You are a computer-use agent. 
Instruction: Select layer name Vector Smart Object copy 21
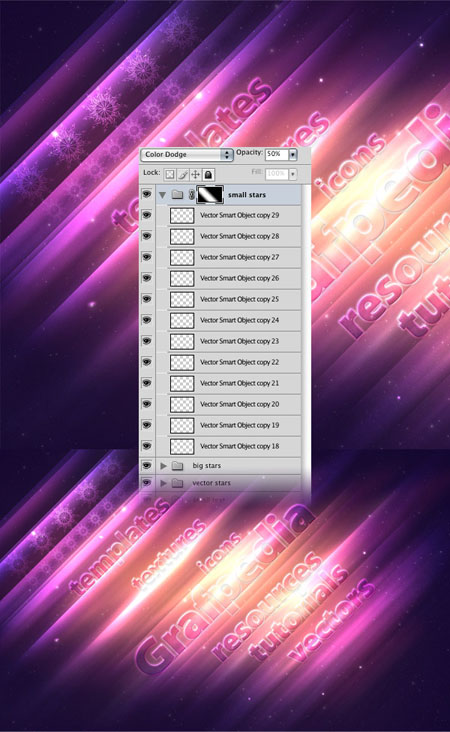tap(239, 383)
